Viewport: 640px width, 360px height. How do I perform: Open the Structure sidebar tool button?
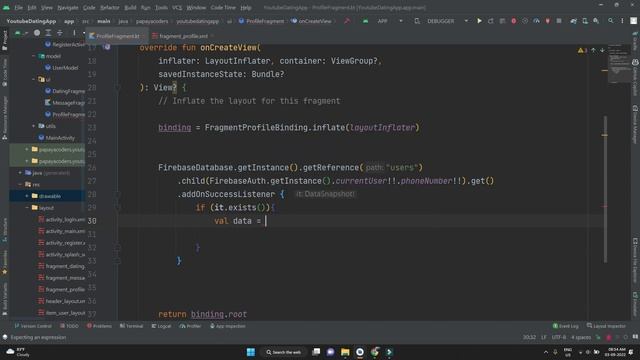[4, 230]
